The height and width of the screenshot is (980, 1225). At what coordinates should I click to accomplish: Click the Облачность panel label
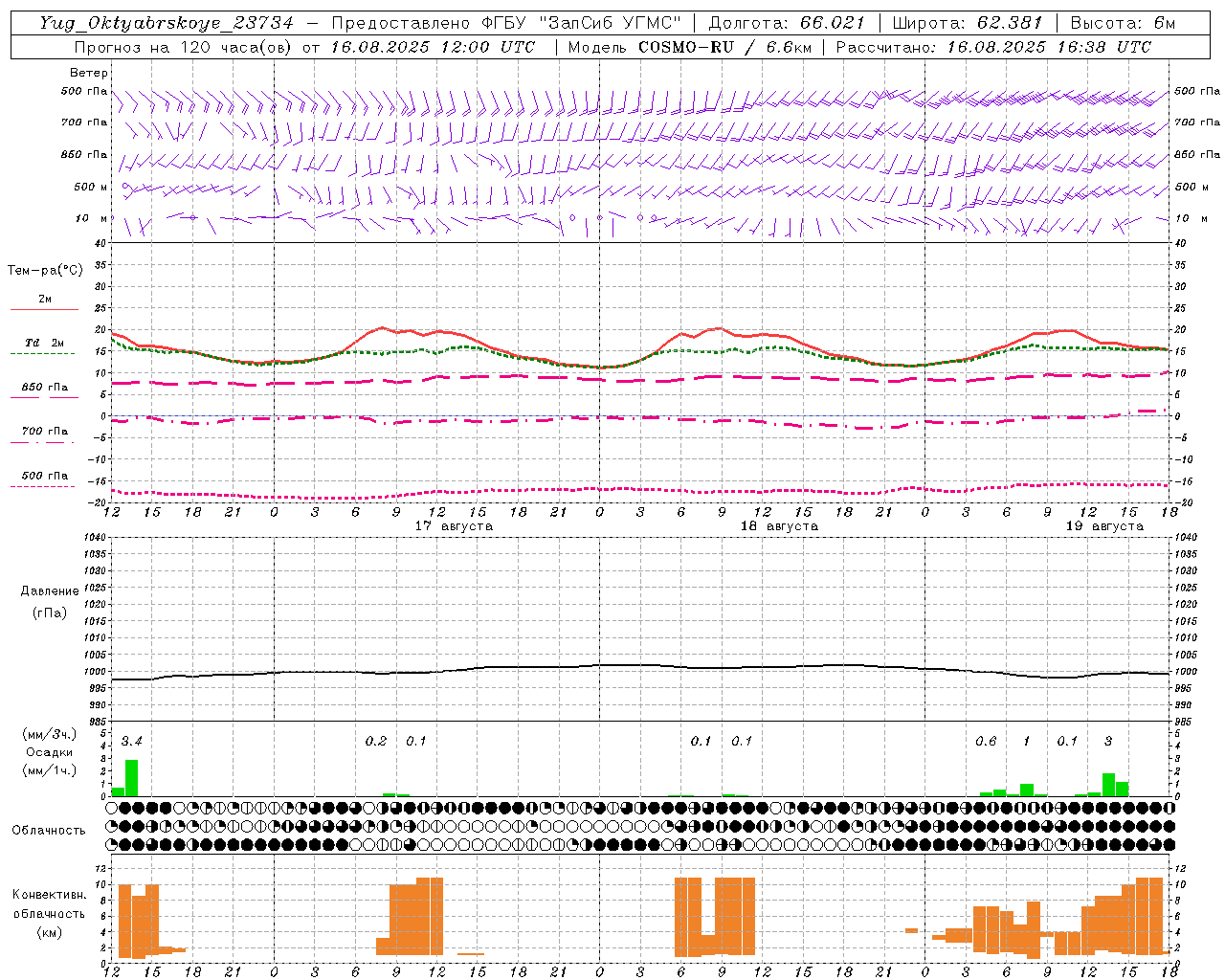(x=49, y=831)
